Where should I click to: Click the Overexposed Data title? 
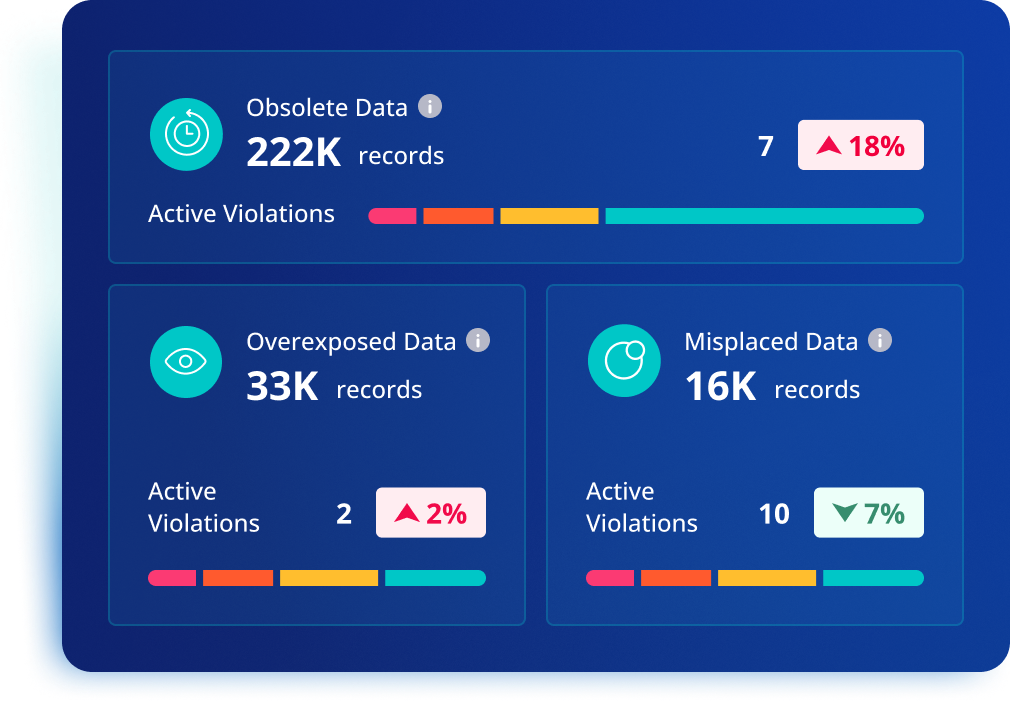(x=351, y=342)
